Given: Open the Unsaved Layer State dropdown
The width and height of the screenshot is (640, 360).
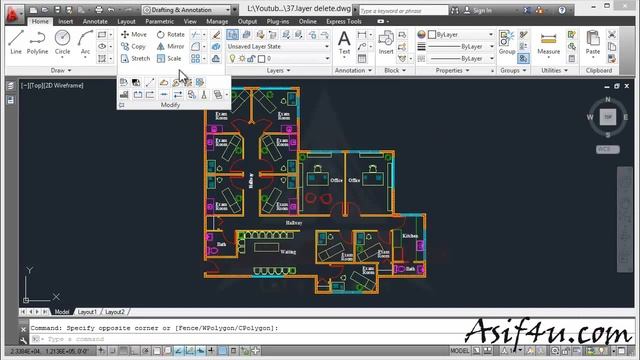Looking at the screenshot, I should pyautogui.click(x=278, y=47).
